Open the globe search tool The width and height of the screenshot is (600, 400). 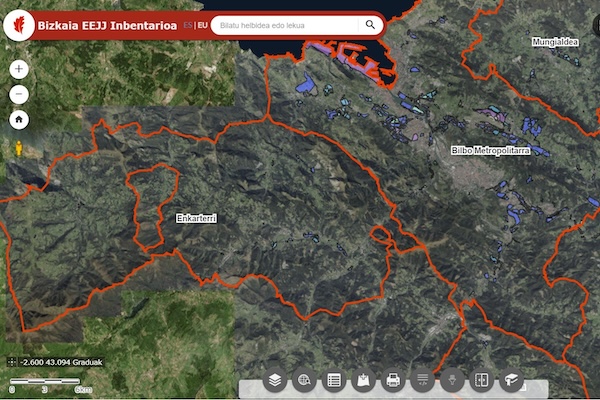(x=303, y=381)
